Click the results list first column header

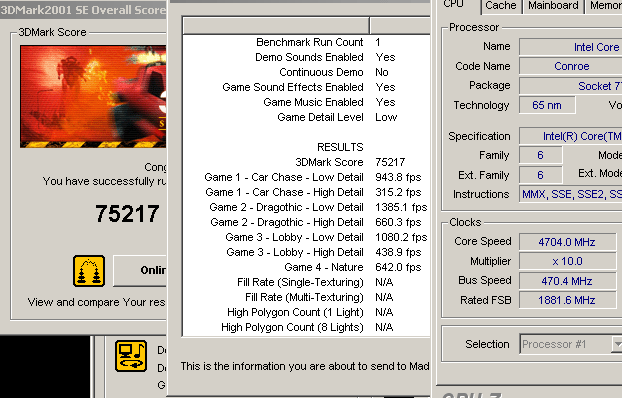pos(276,25)
